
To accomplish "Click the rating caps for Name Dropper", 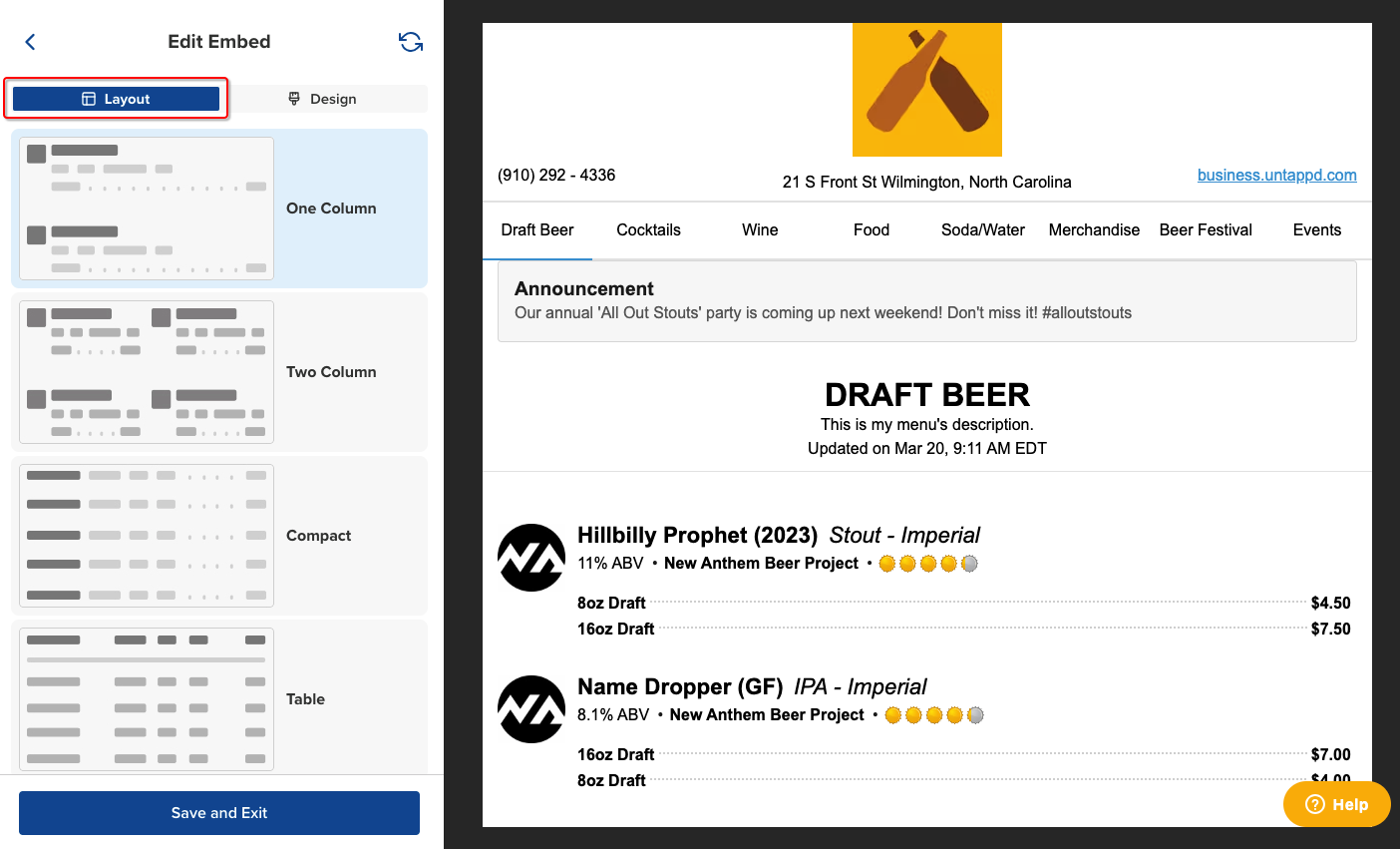I will (934, 715).
